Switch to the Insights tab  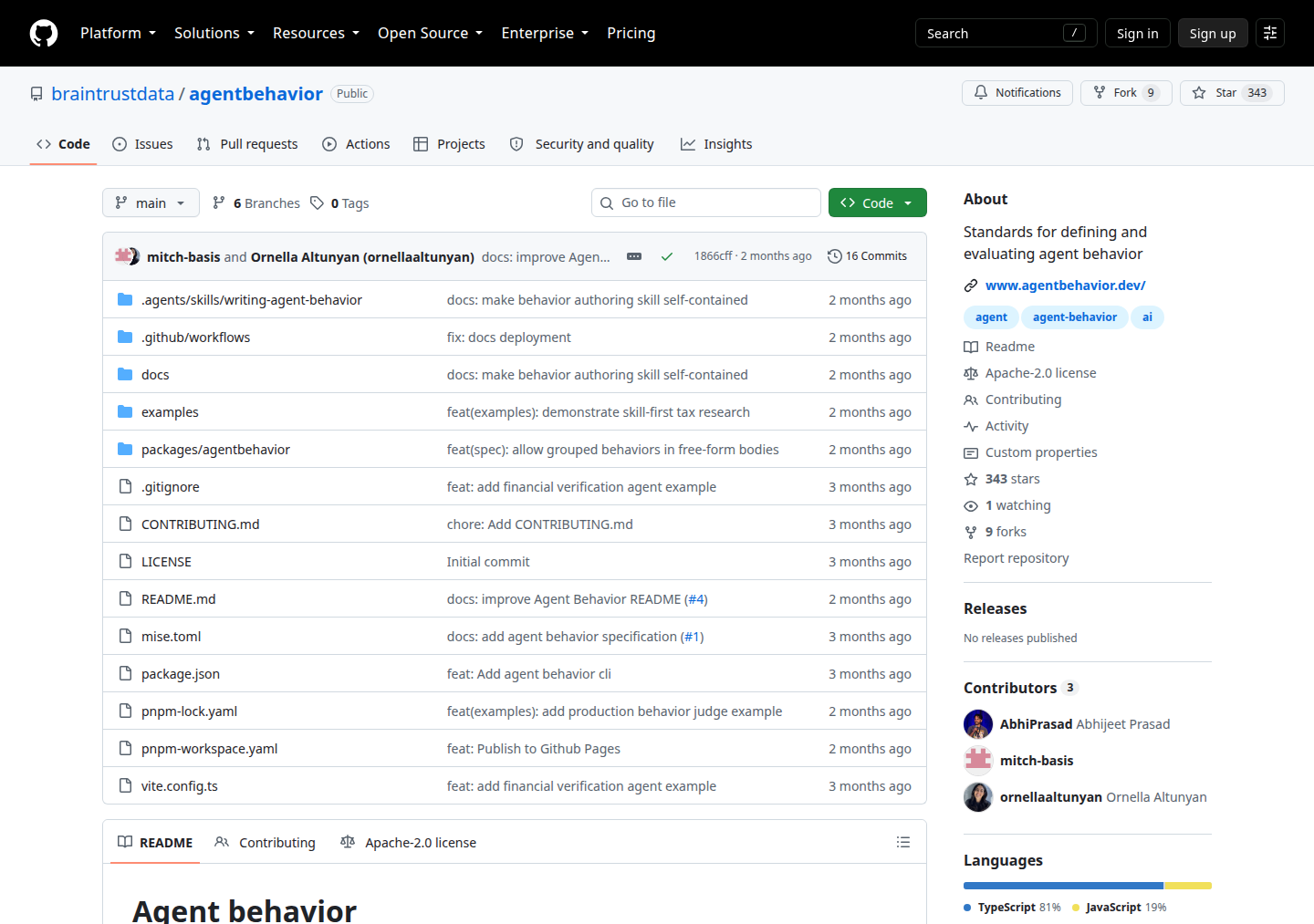tap(716, 144)
